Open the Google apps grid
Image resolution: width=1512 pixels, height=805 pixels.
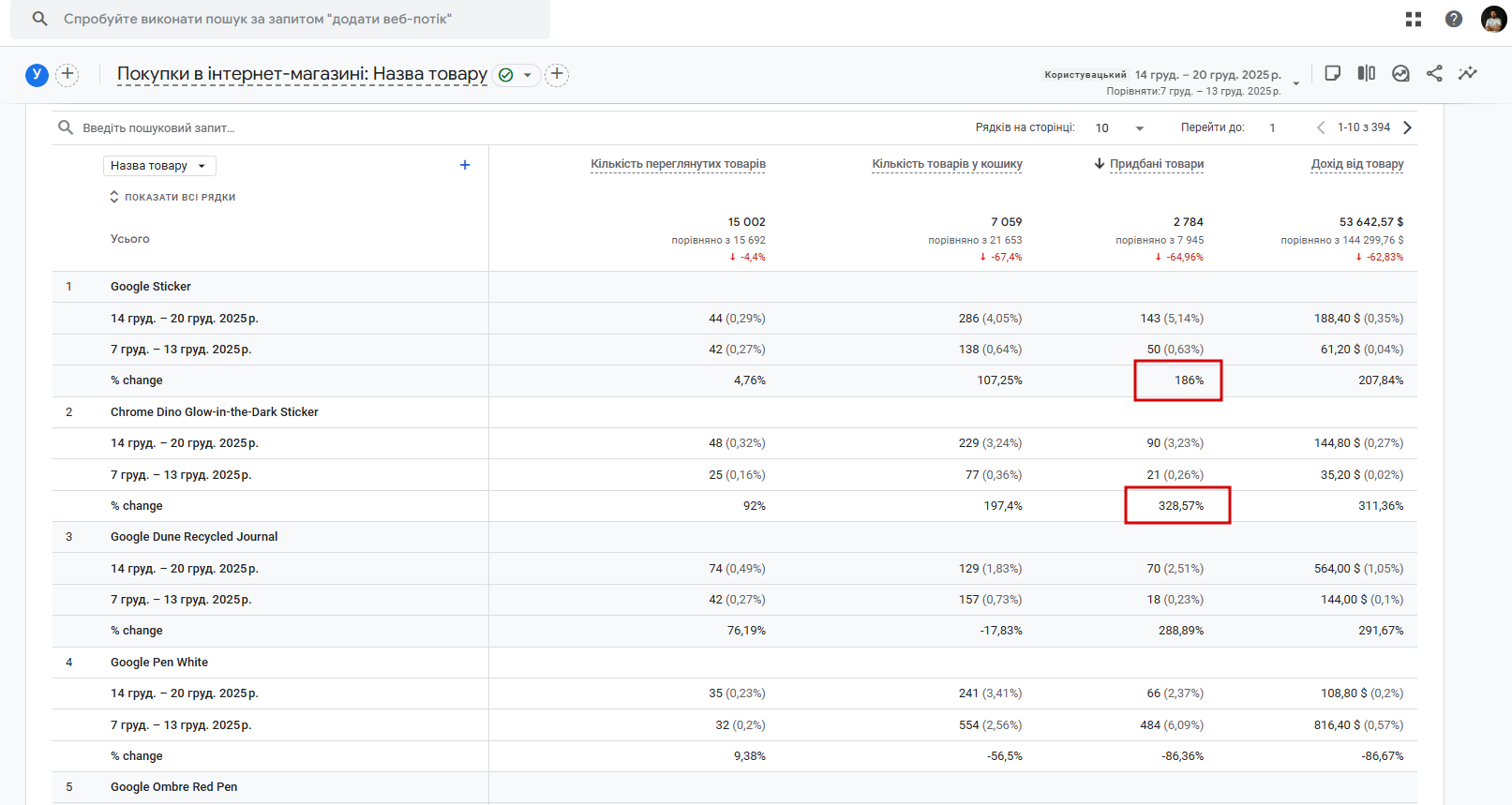click(x=1414, y=19)
